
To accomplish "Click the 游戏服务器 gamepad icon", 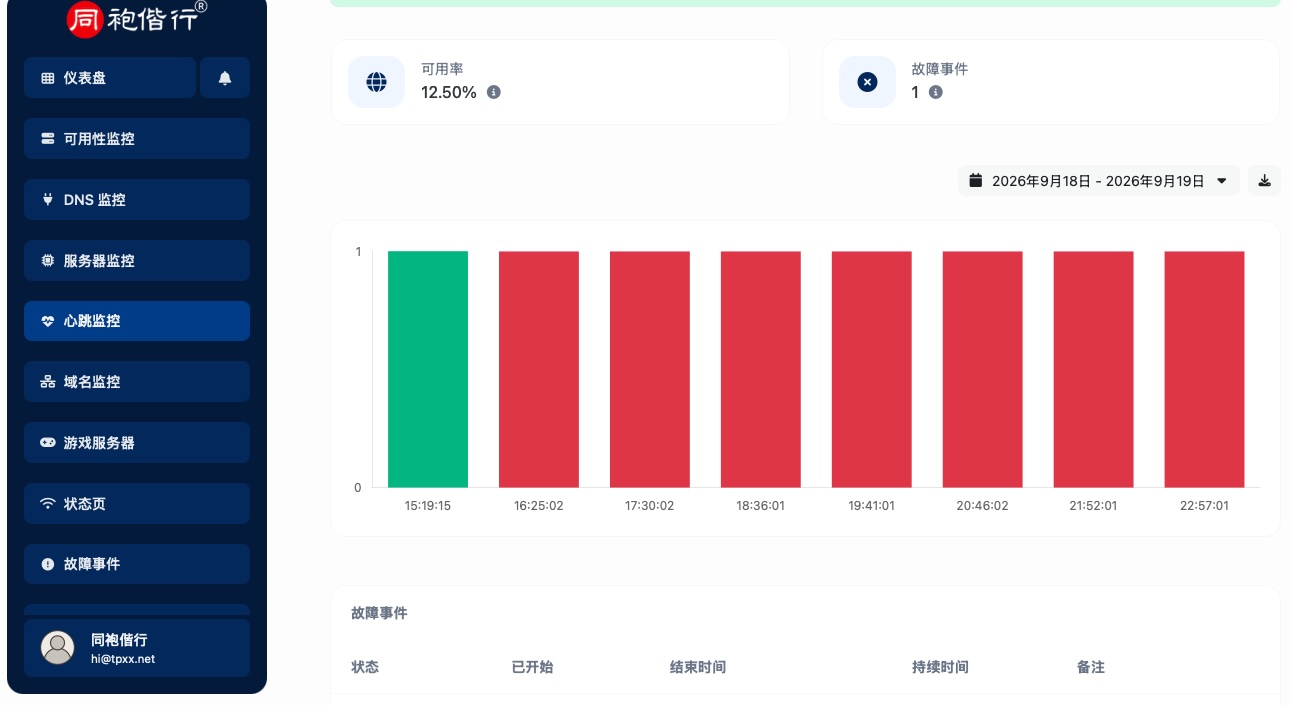I will [x=48, y=443].
